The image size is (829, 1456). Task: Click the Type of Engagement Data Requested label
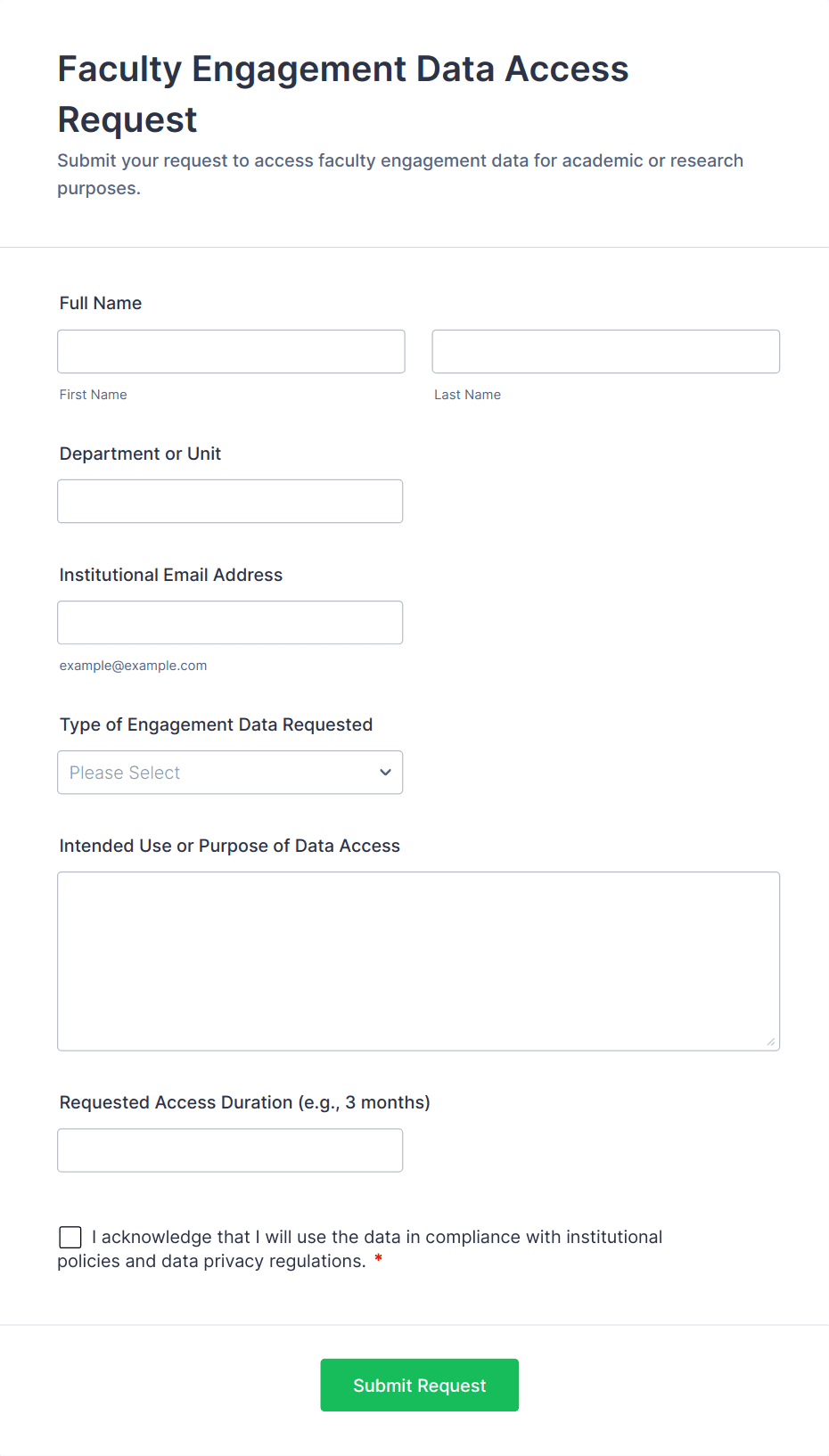[x=216, y=724]
